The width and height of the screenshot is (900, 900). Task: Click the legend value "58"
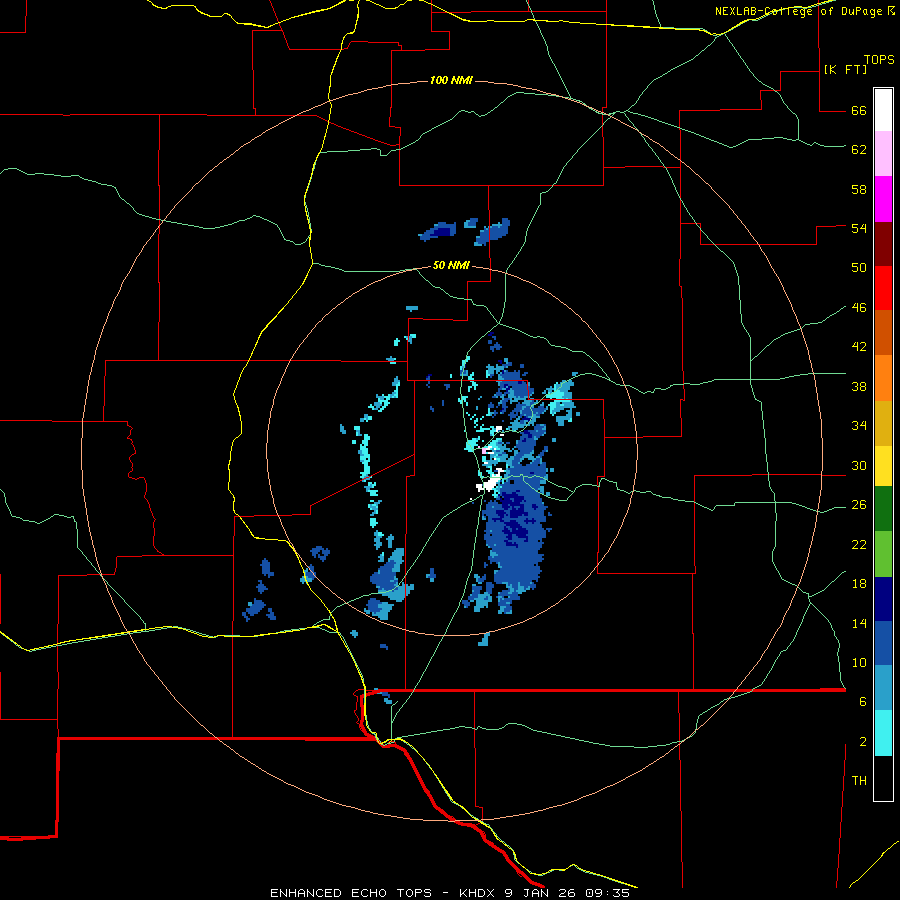coord(859,189)
